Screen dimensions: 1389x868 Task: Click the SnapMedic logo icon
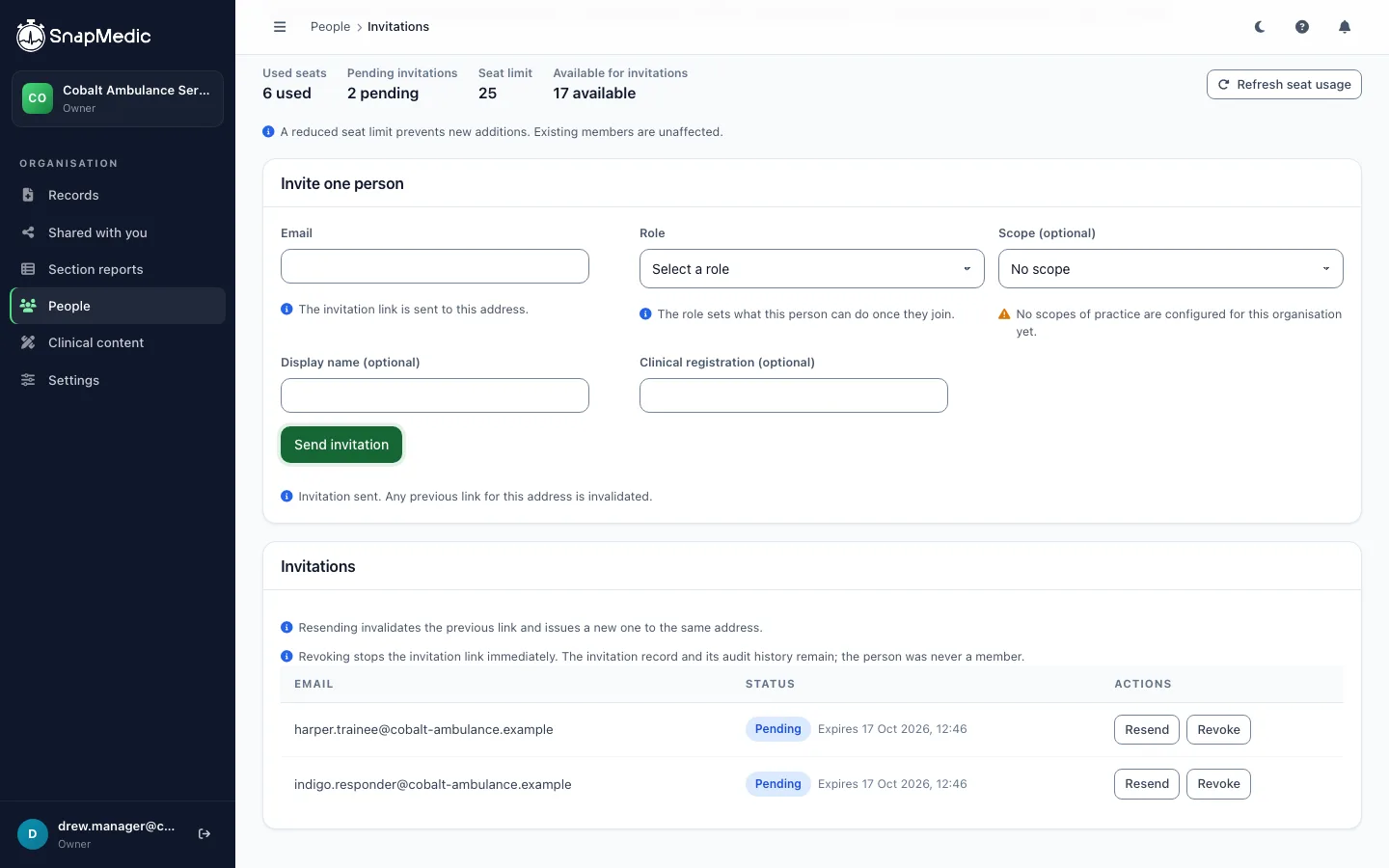[x=31, y=36]
